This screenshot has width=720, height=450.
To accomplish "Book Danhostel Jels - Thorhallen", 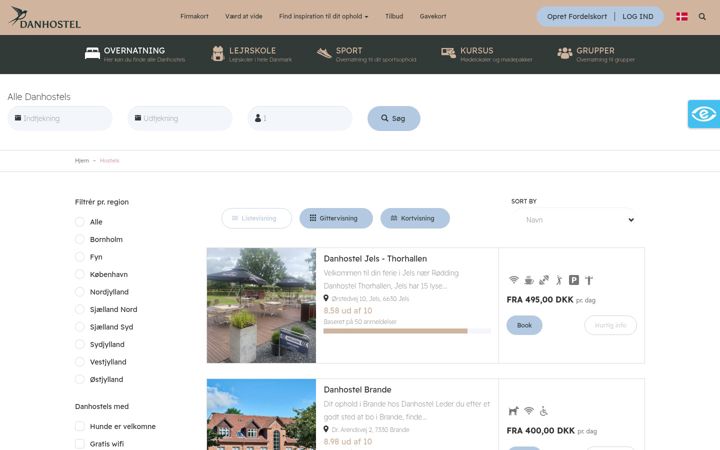I will pos(524,325).
